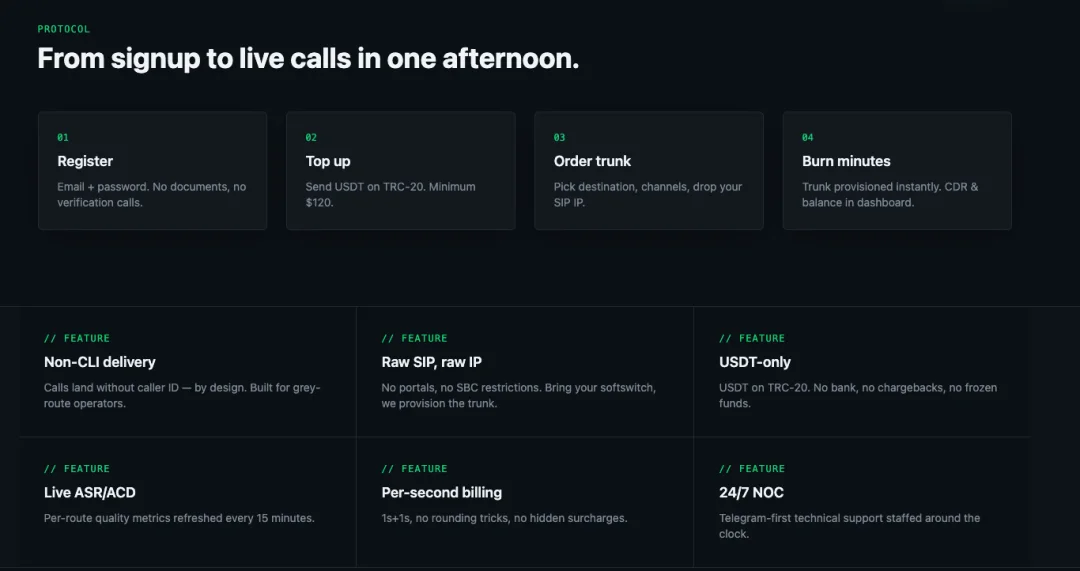Click the '24/7 NOC' feature title

(751, 492)
